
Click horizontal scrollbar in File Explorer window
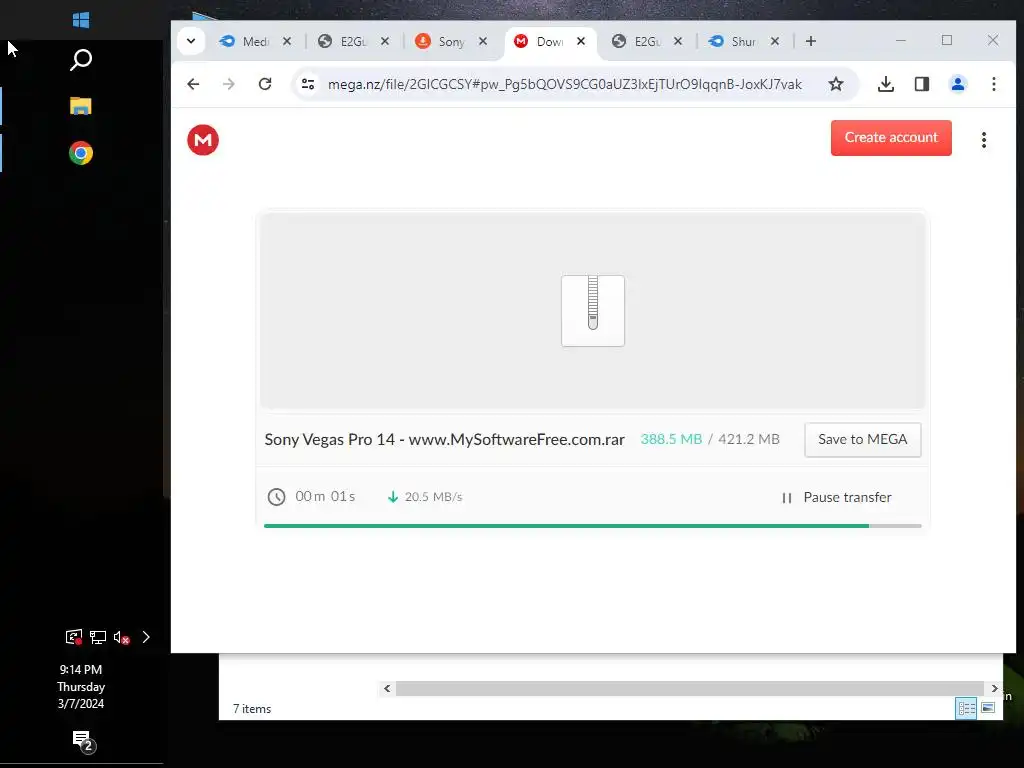690,688
